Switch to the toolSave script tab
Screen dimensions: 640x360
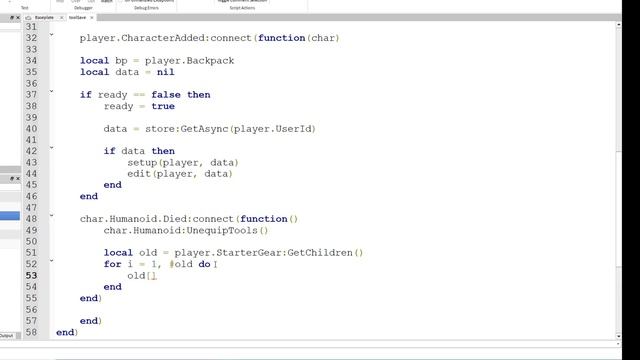tap(77, 18)
